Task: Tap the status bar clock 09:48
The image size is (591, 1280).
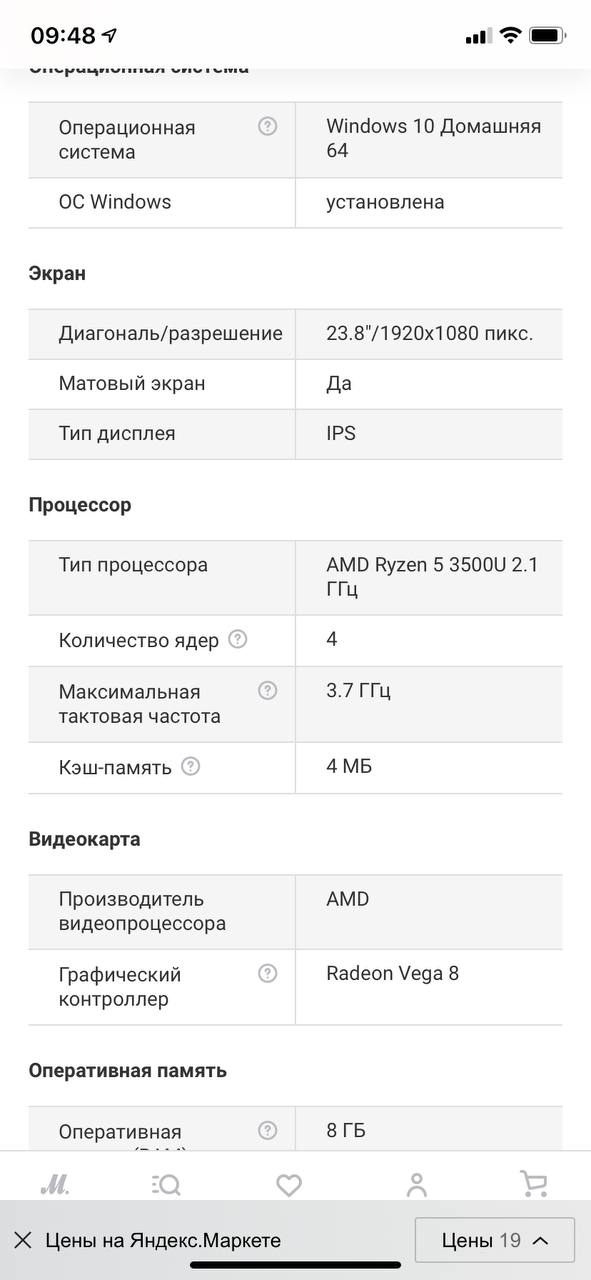Action: pyautogui.click(x=62, y=36)
